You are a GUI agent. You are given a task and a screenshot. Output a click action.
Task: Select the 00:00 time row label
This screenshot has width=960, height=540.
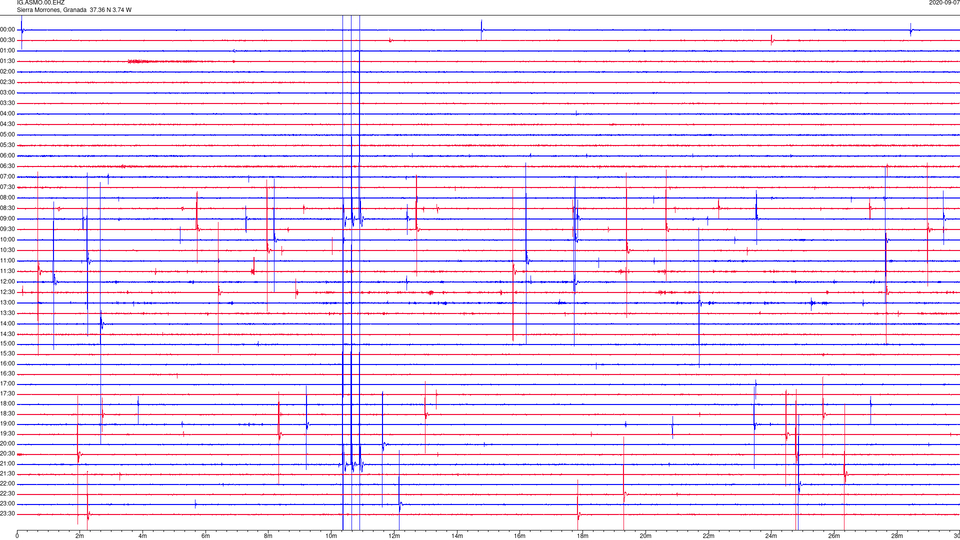8,29
